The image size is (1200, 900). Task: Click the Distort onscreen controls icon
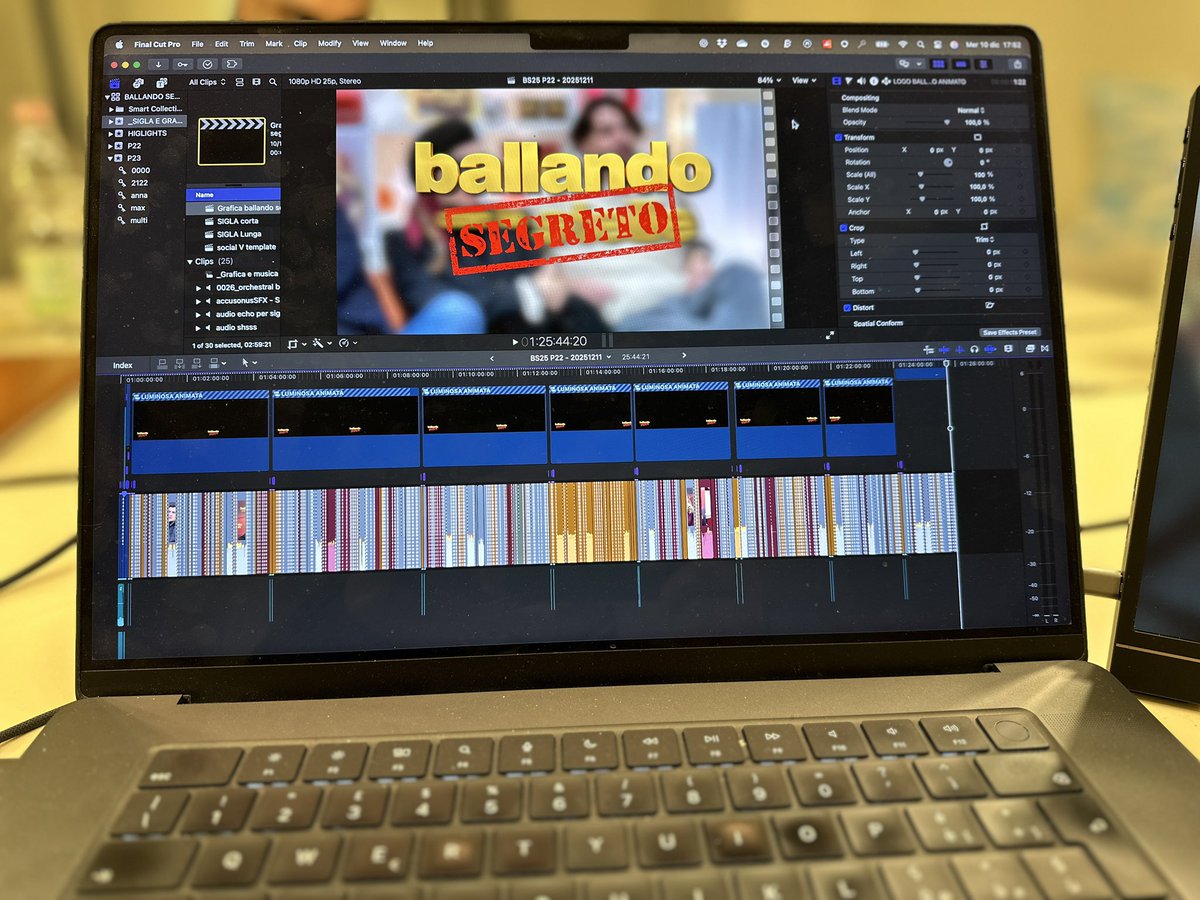pyautogui.click(x=989, y=306)
